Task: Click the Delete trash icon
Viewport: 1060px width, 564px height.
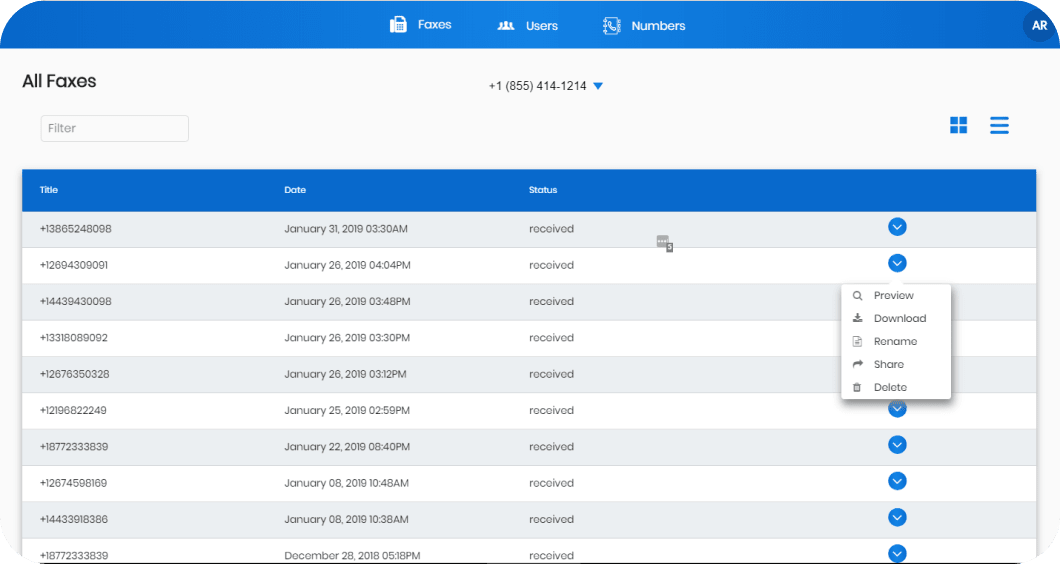Action: click(x=857, y=387)
